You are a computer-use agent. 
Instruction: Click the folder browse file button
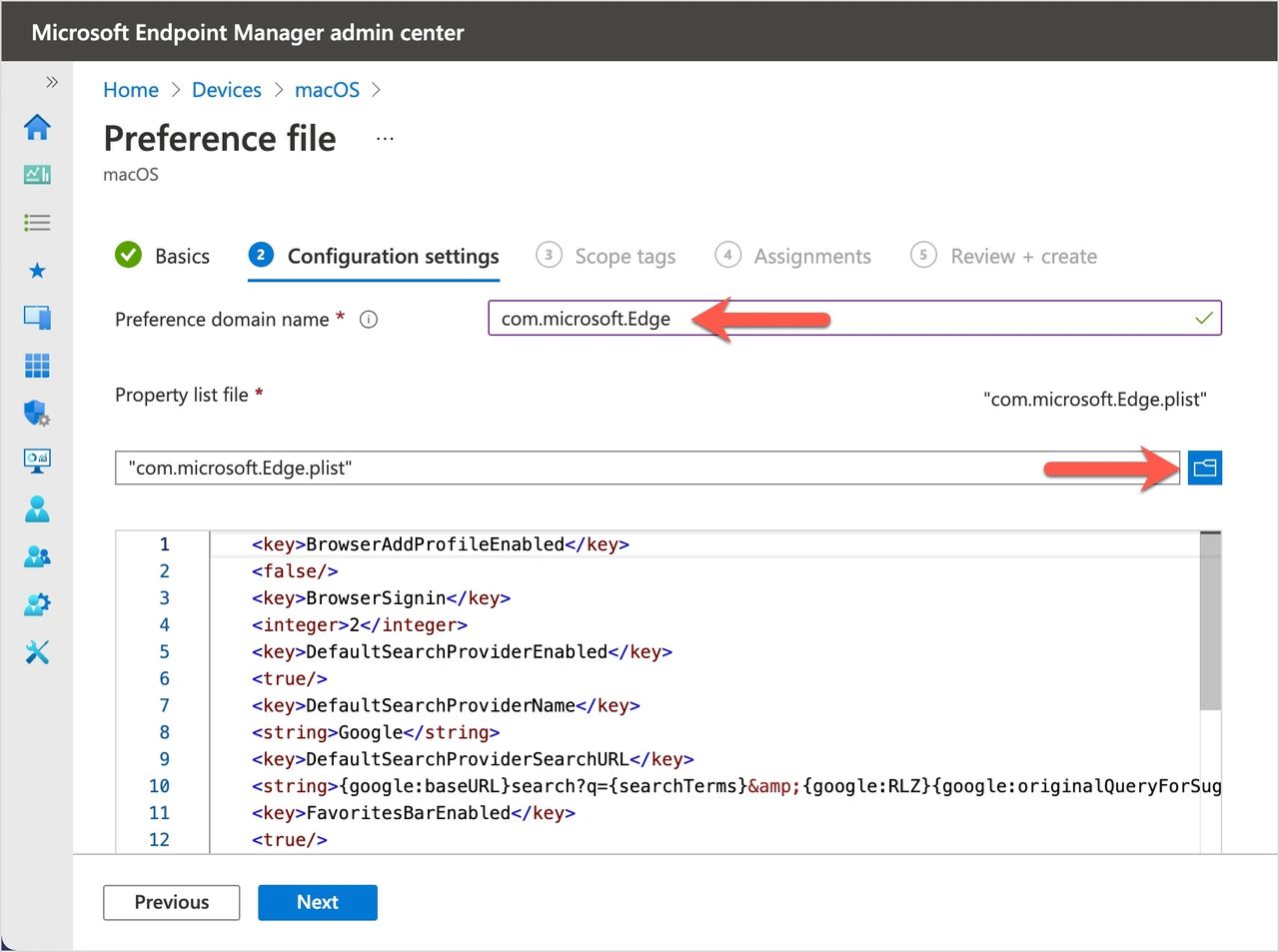(1204, 468)
